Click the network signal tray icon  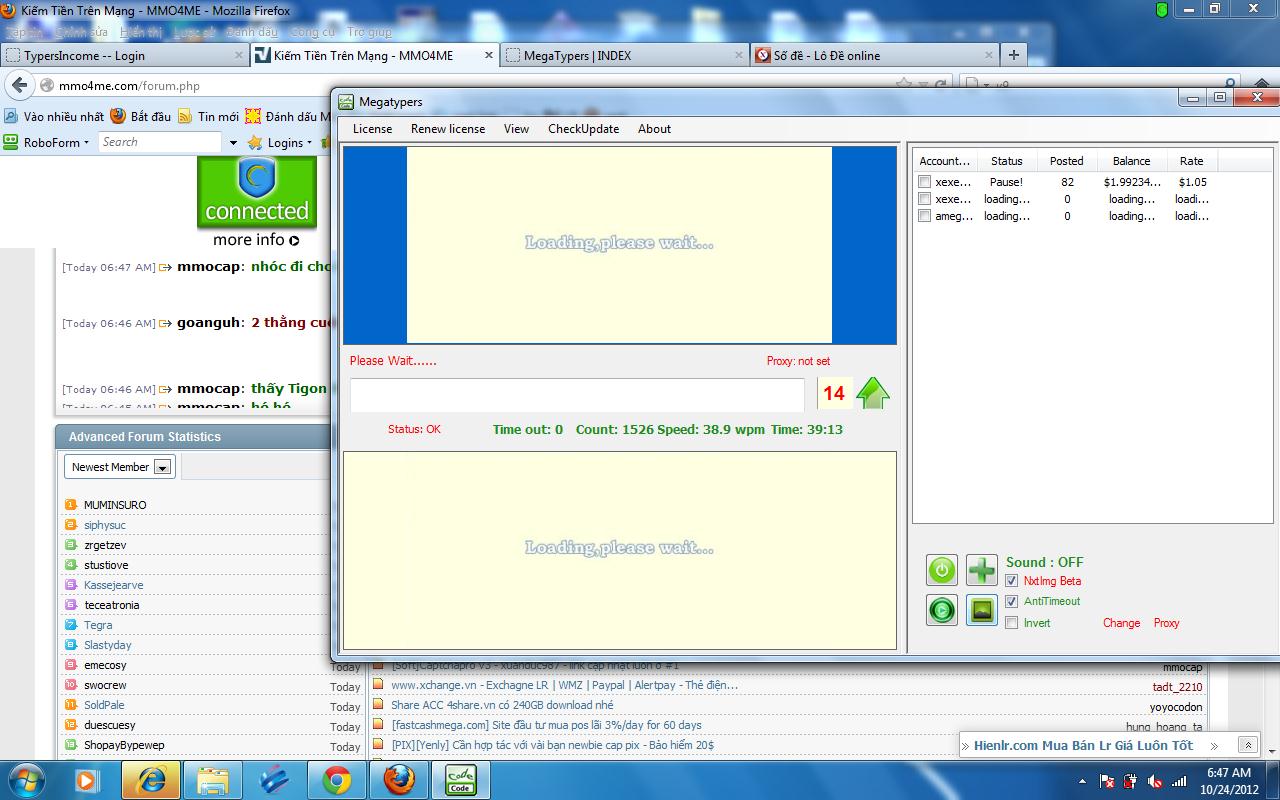1180,781
